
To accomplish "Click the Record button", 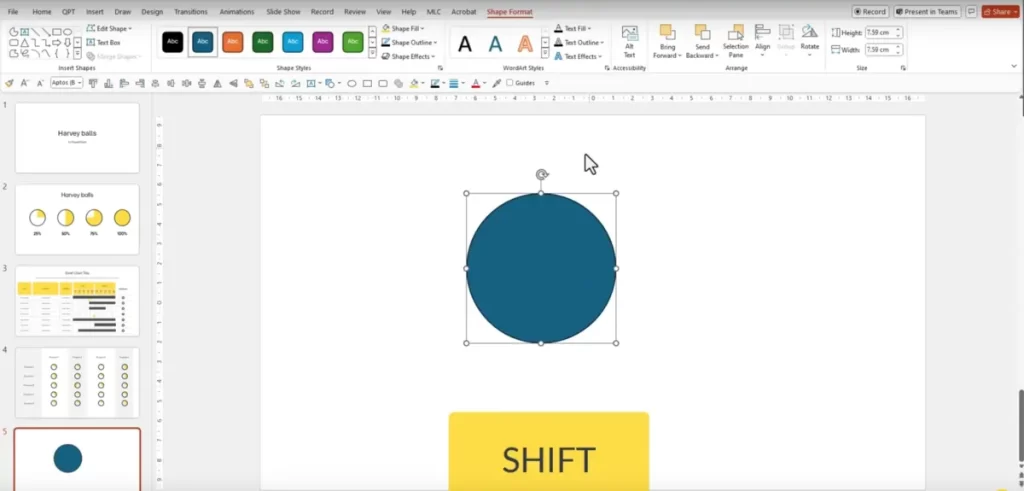I will coord(870,12).
